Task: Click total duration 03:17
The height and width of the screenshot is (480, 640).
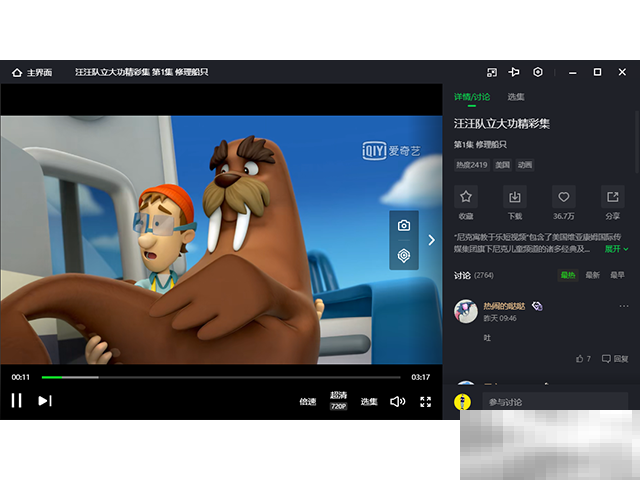Action: coord(420,377)
